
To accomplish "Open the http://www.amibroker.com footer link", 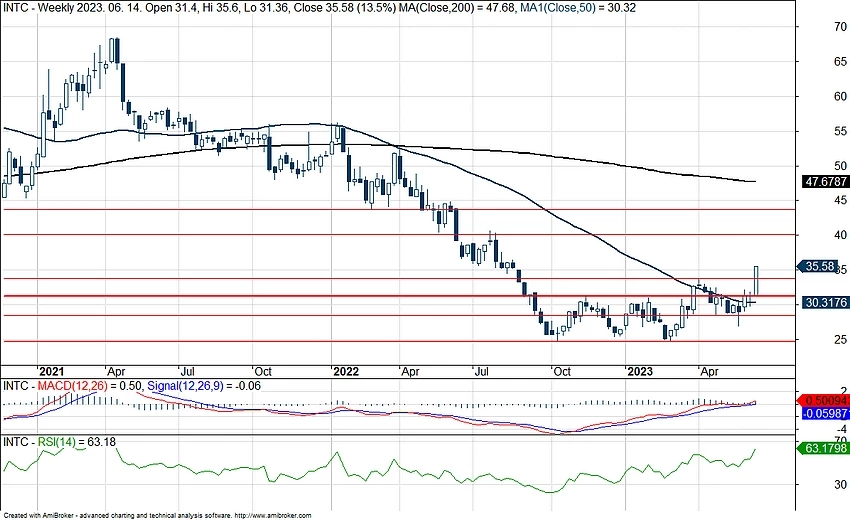I will tap(274, 516).
